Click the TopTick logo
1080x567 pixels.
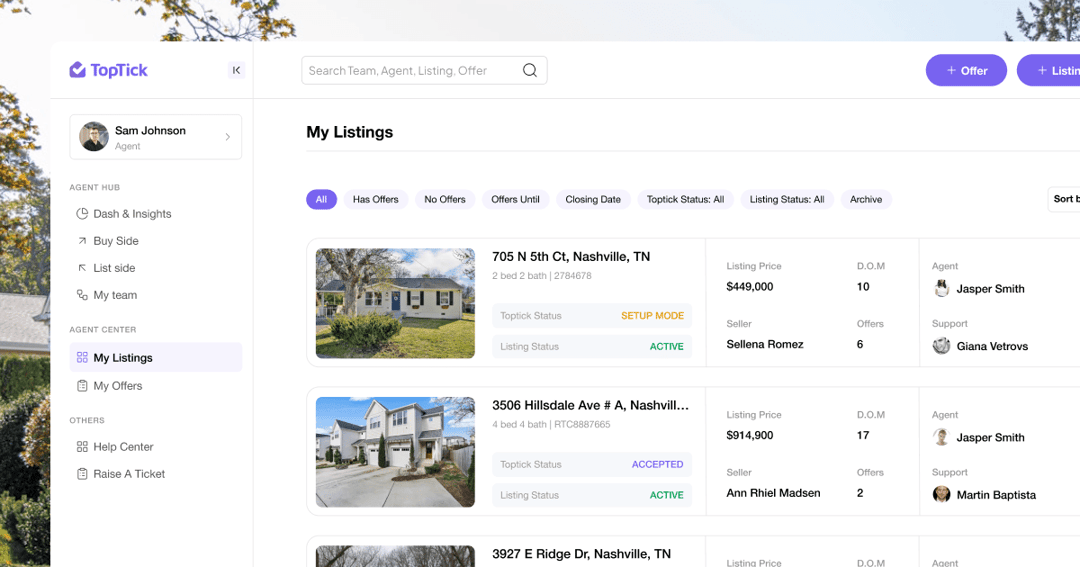pos(108,70)
